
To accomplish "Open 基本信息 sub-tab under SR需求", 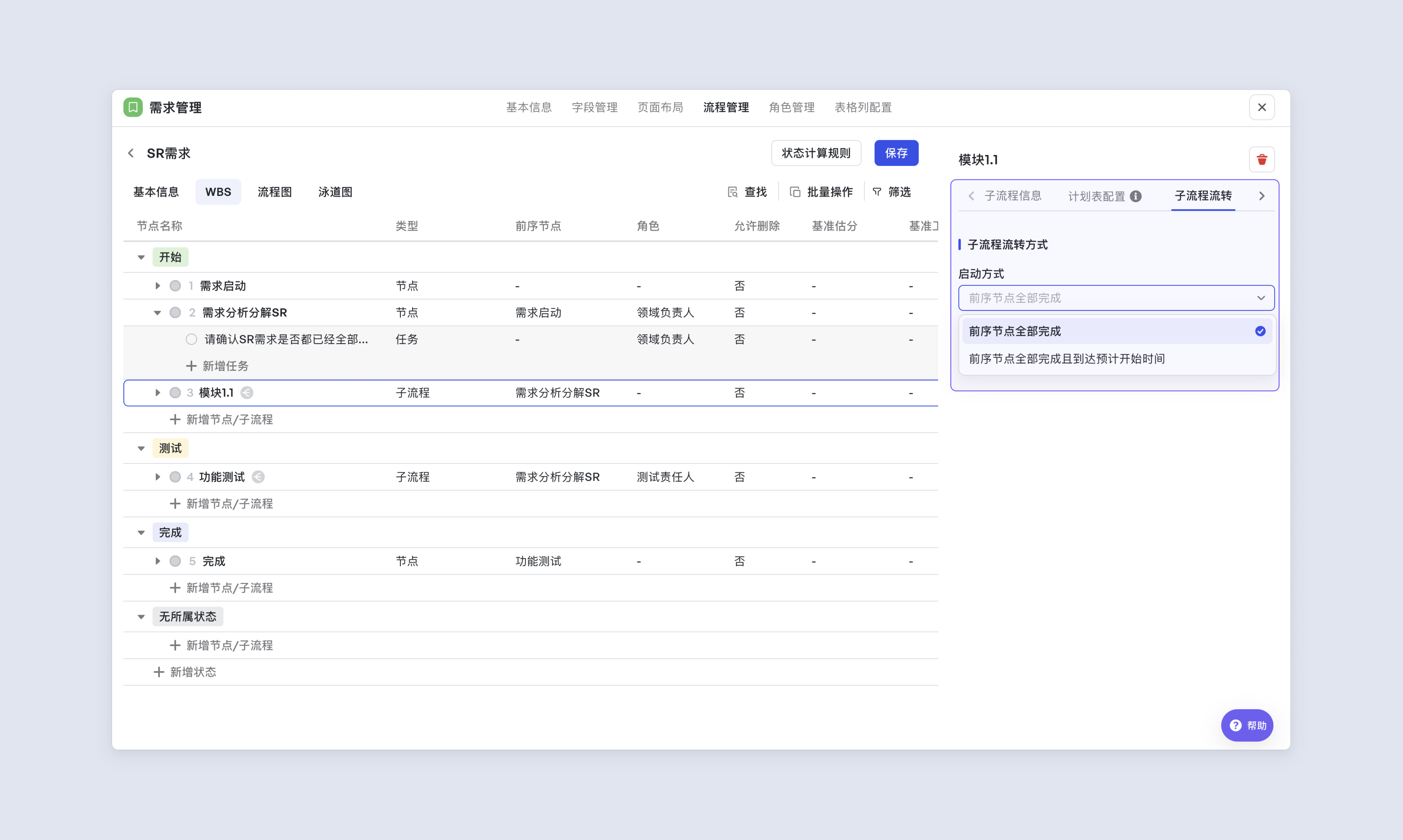I will (x=156, y=192).
